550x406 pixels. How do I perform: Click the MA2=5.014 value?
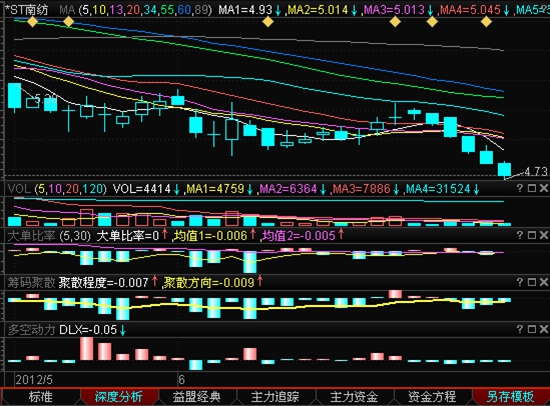(318, 10)
